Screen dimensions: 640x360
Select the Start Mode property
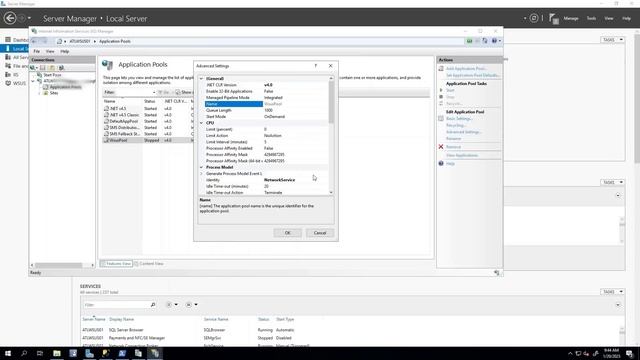point(266,116)
